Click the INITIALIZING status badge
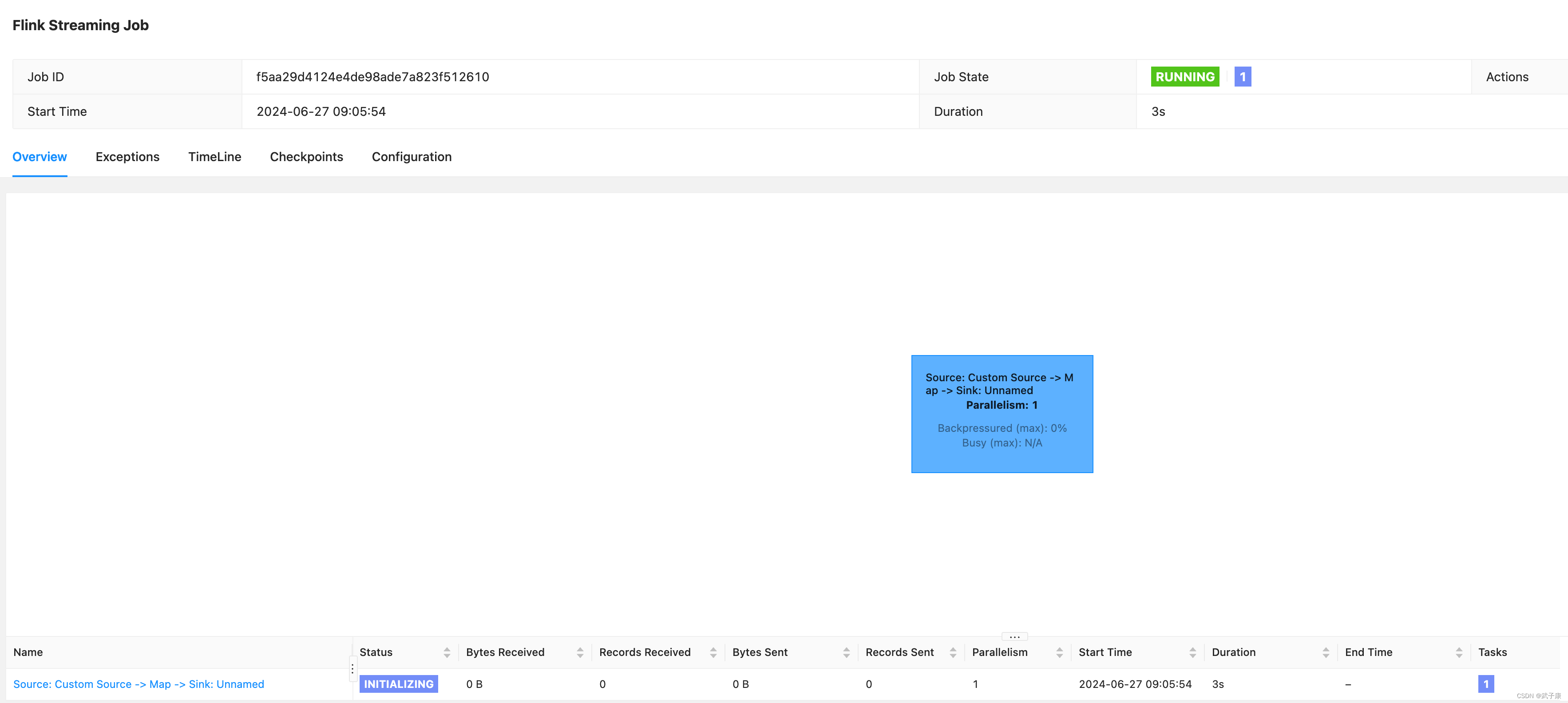1568x703 pixels. (399, 683)
